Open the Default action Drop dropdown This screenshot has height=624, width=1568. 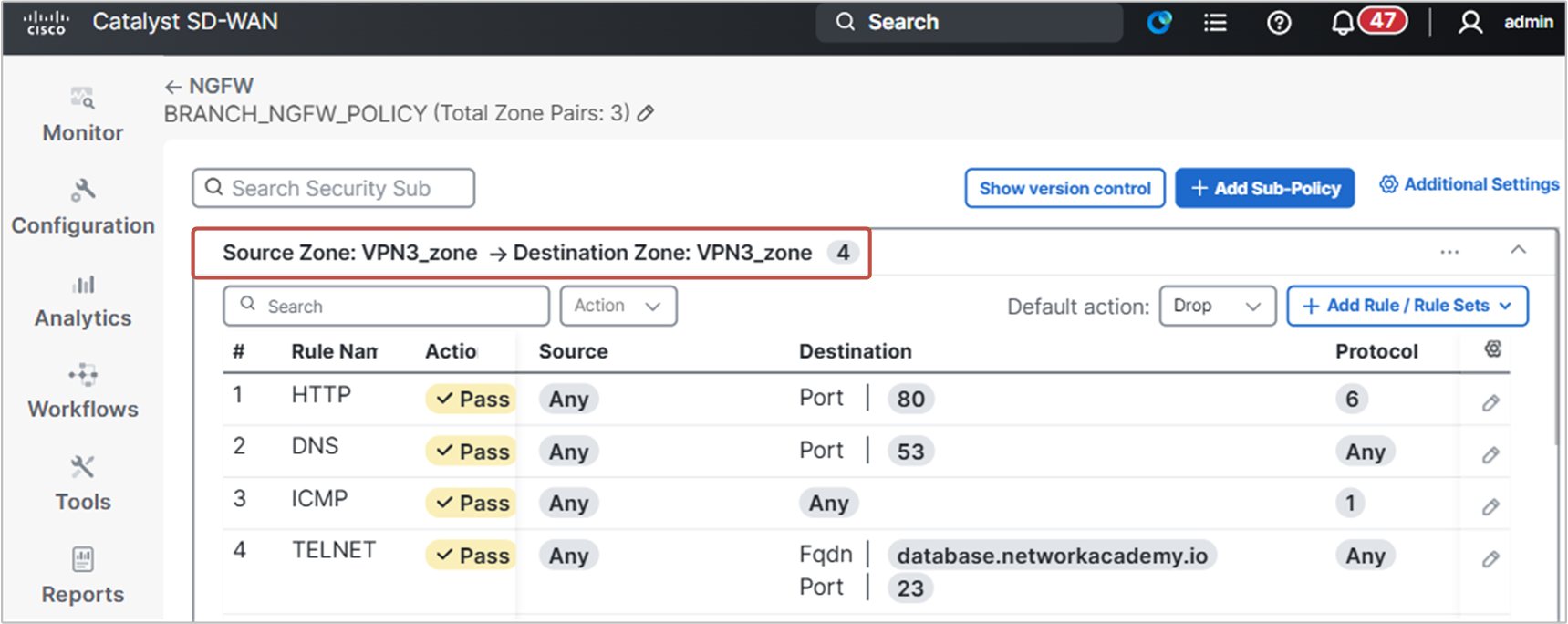[x=1217, y=306]
